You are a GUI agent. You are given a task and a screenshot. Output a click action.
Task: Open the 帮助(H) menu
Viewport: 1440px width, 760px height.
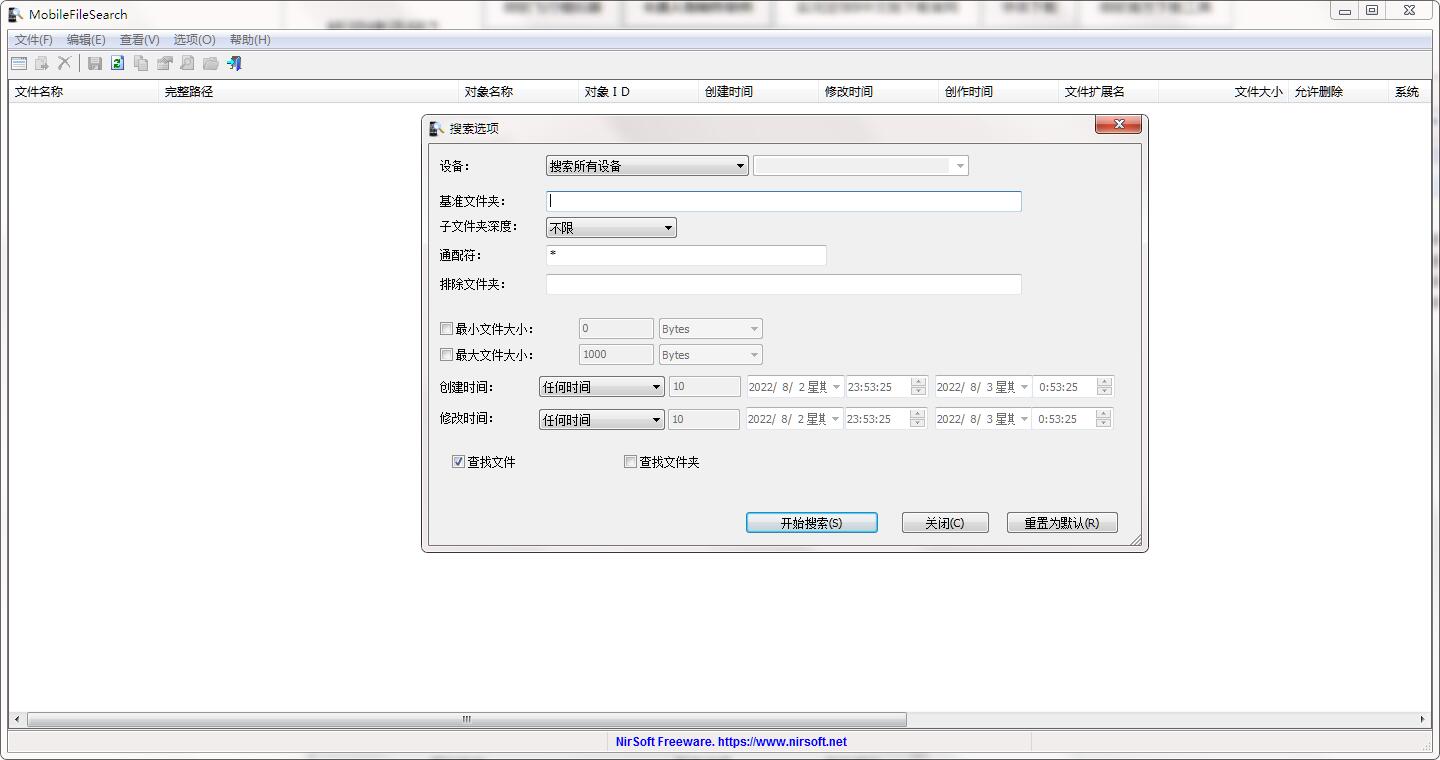coord(250,40)
